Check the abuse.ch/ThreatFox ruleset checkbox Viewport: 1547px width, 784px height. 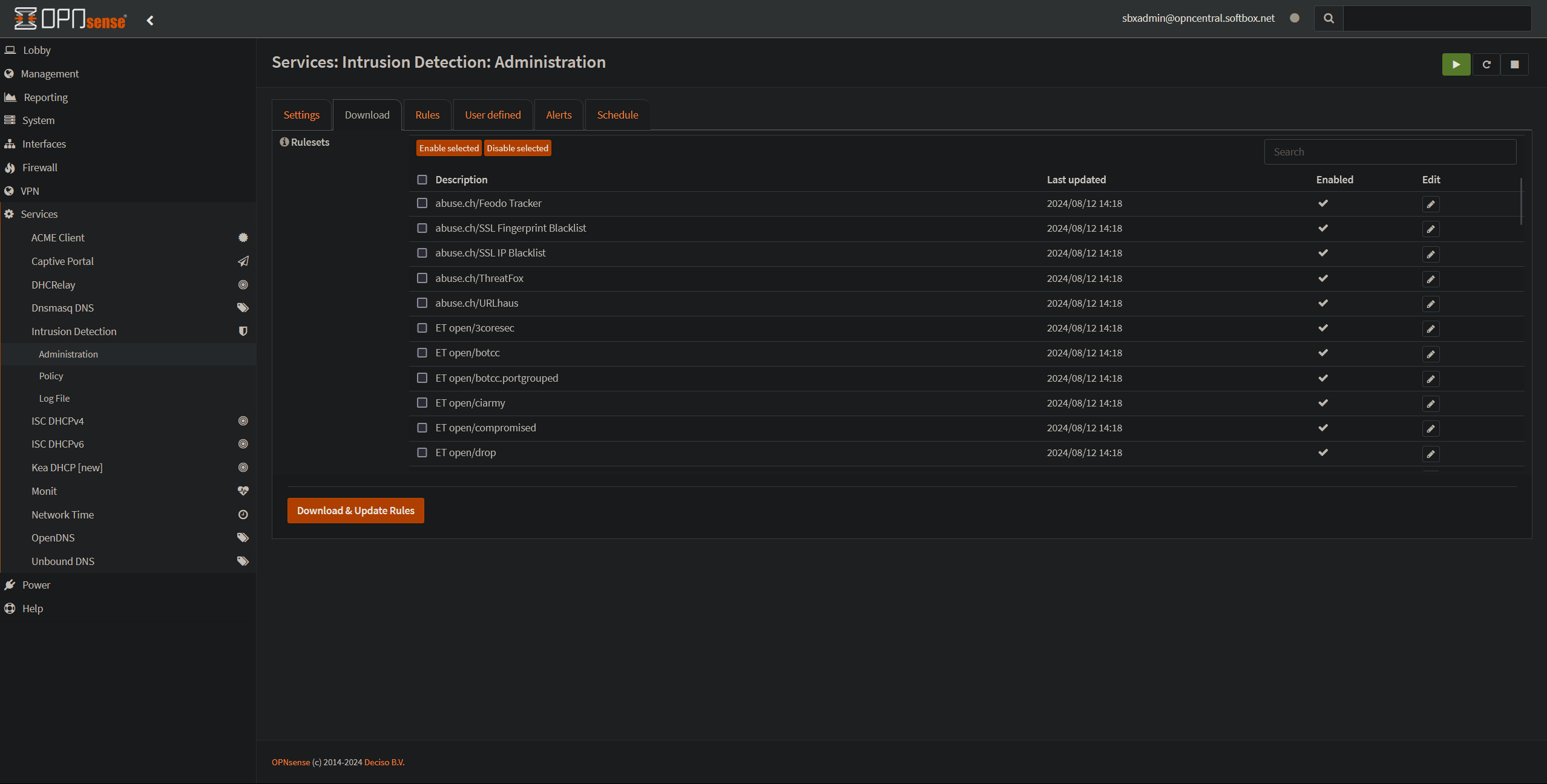point(422,278)
